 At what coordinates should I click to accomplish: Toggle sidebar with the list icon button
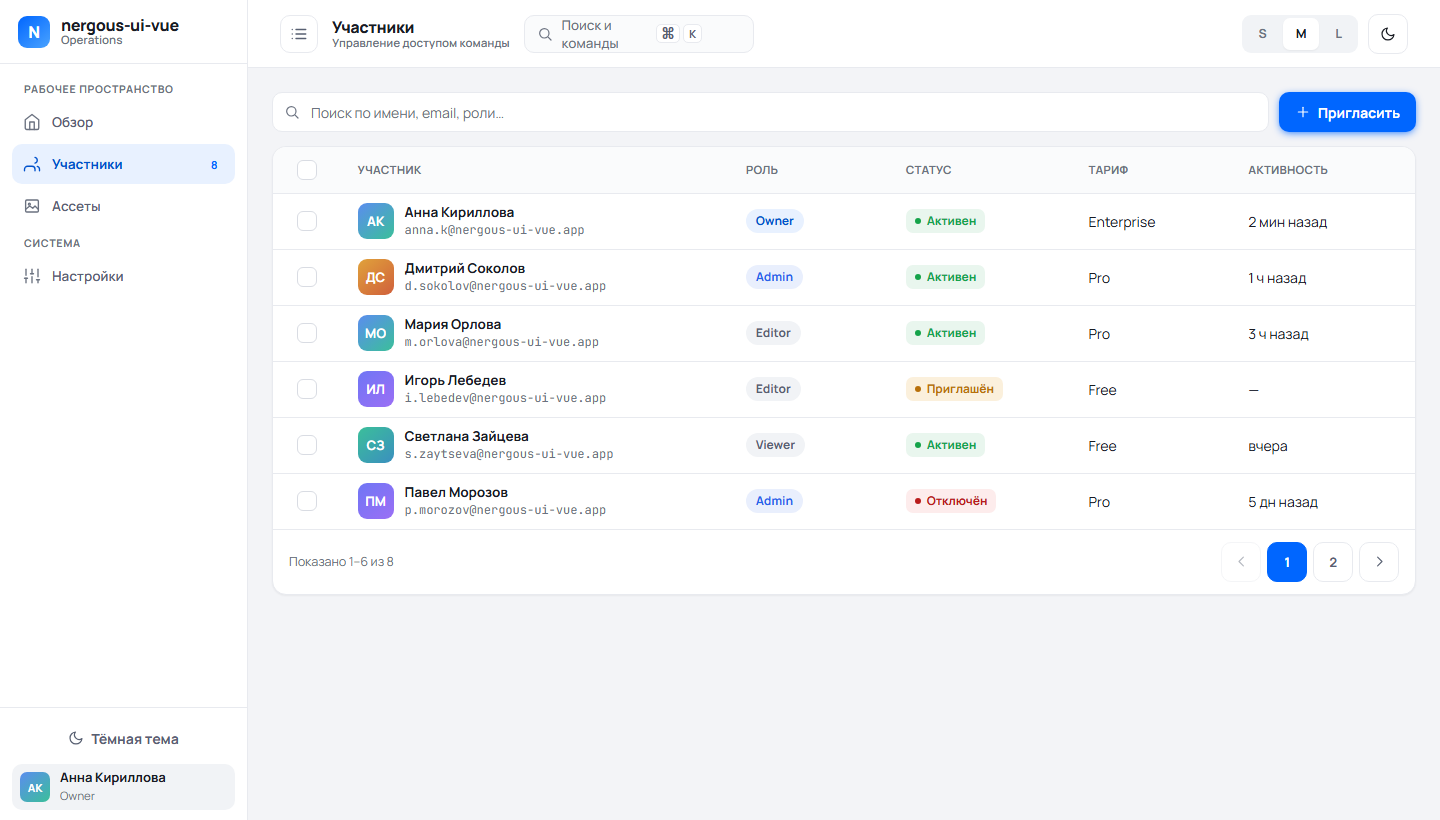pyautogui.click(x=299, y=34)
